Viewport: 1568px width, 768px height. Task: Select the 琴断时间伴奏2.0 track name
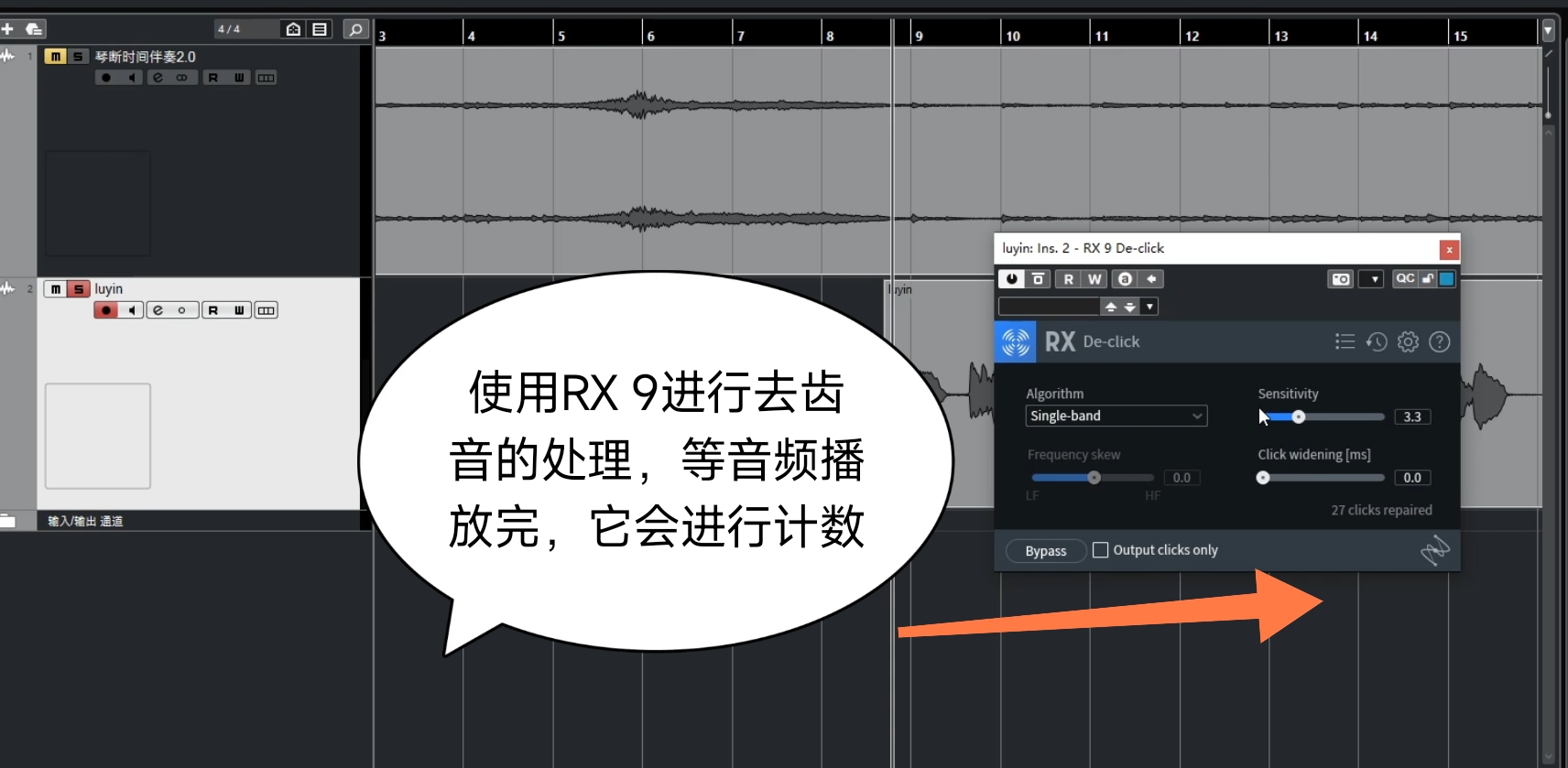[145, 57]
